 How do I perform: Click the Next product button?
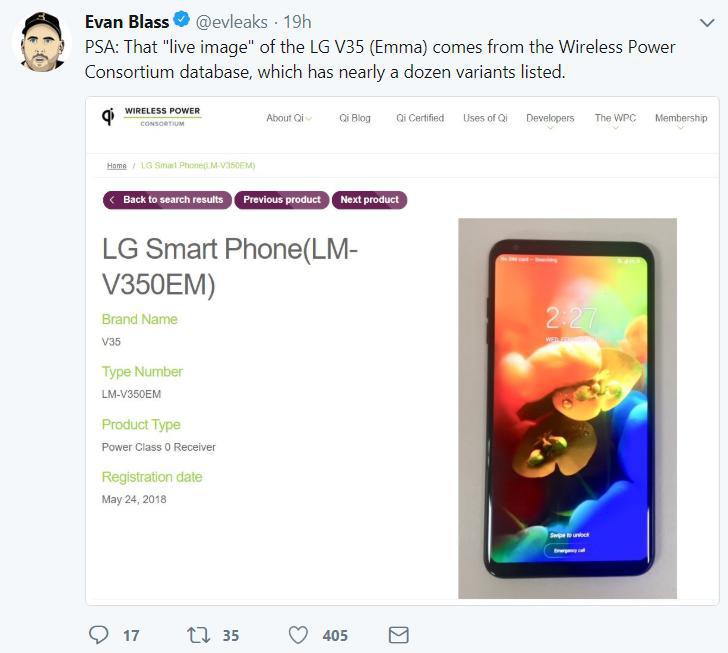point(370,200)
